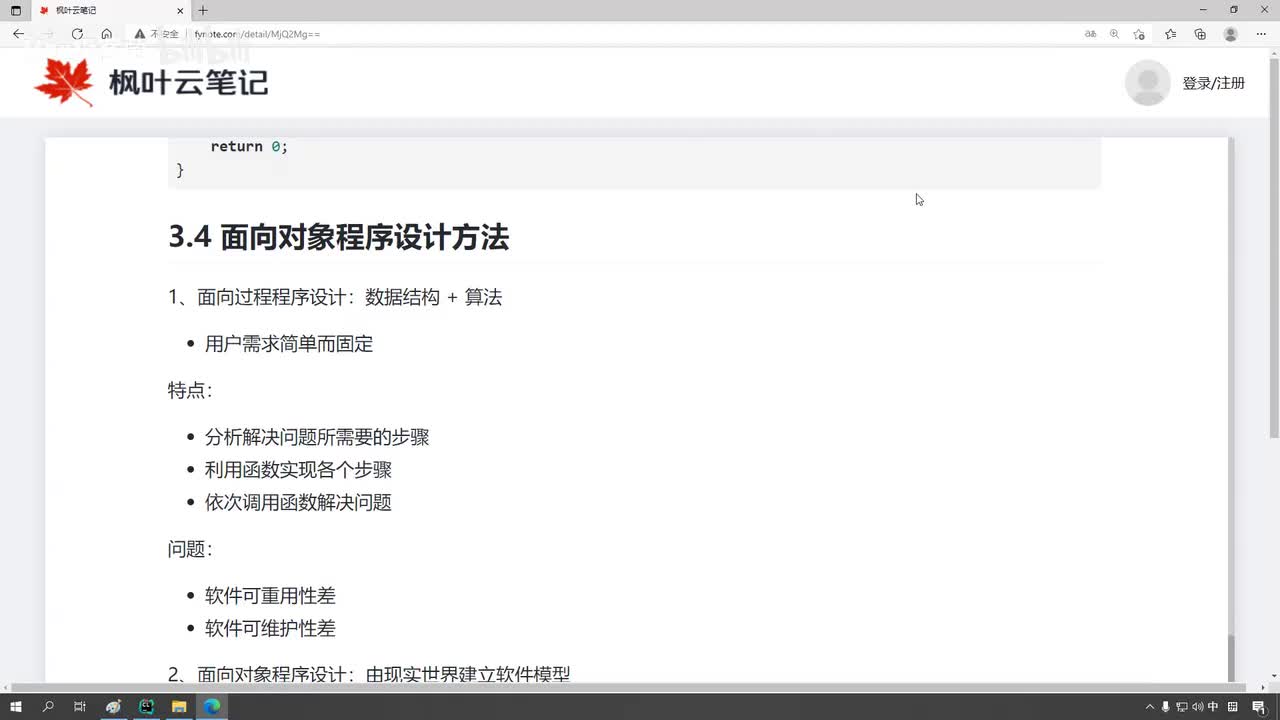1280x720 pixels.
Task: Select the 枫叶云笔记 browser tab
Action: [x=110, y=10]
